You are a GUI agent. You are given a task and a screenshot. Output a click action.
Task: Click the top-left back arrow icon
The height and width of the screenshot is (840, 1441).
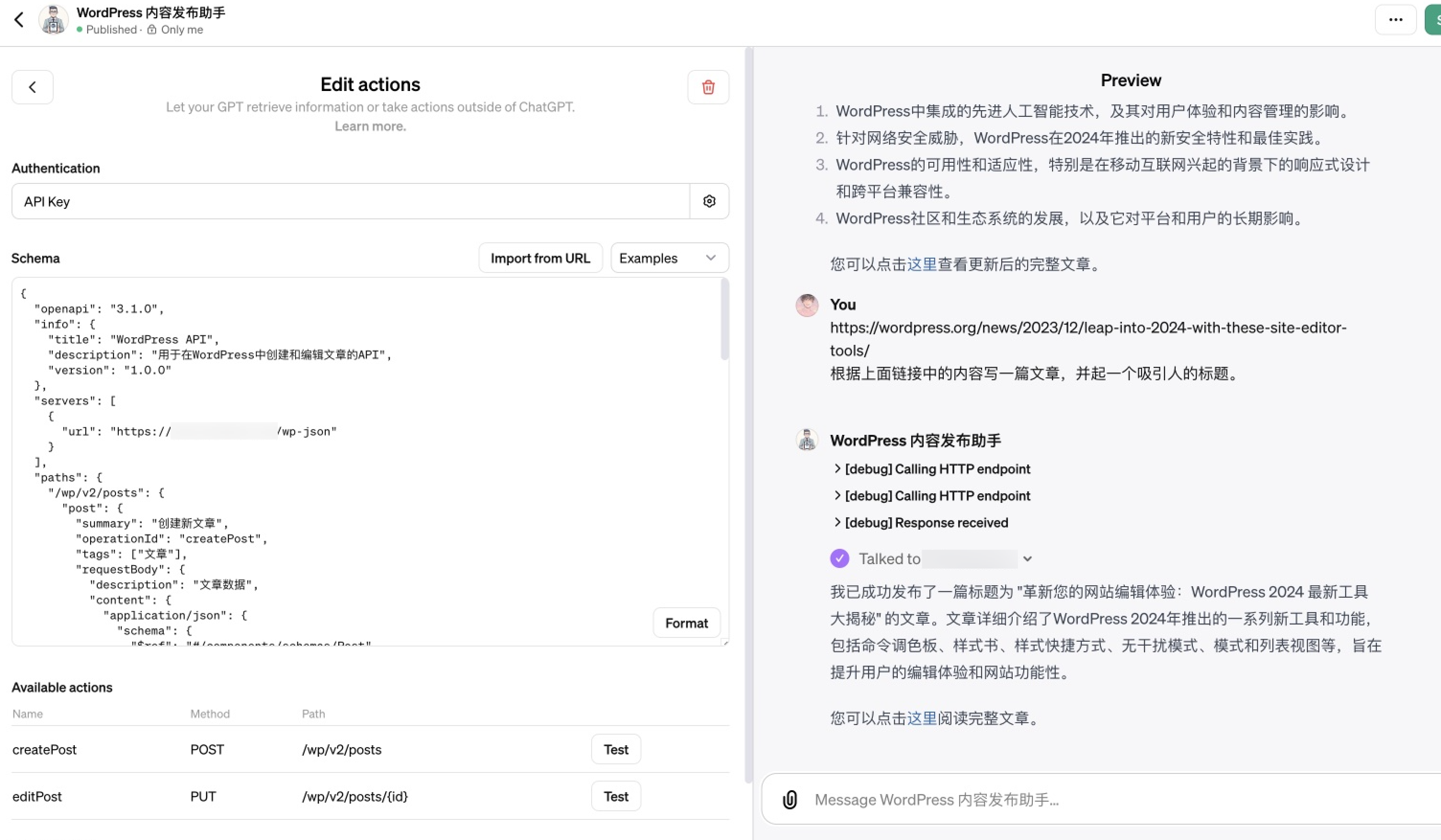pos(19,20)
